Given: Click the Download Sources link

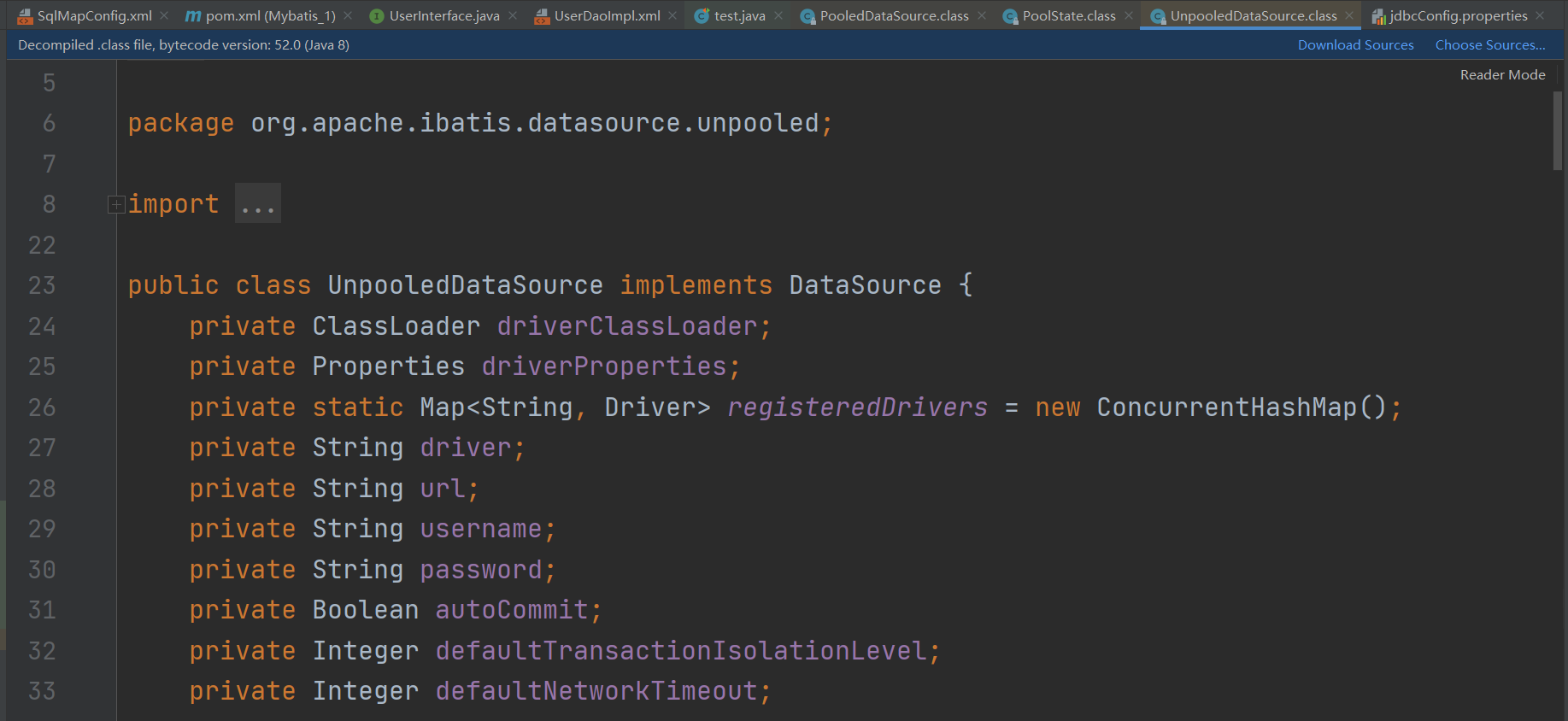Looking at the screenshot, I should (1355, 45).
